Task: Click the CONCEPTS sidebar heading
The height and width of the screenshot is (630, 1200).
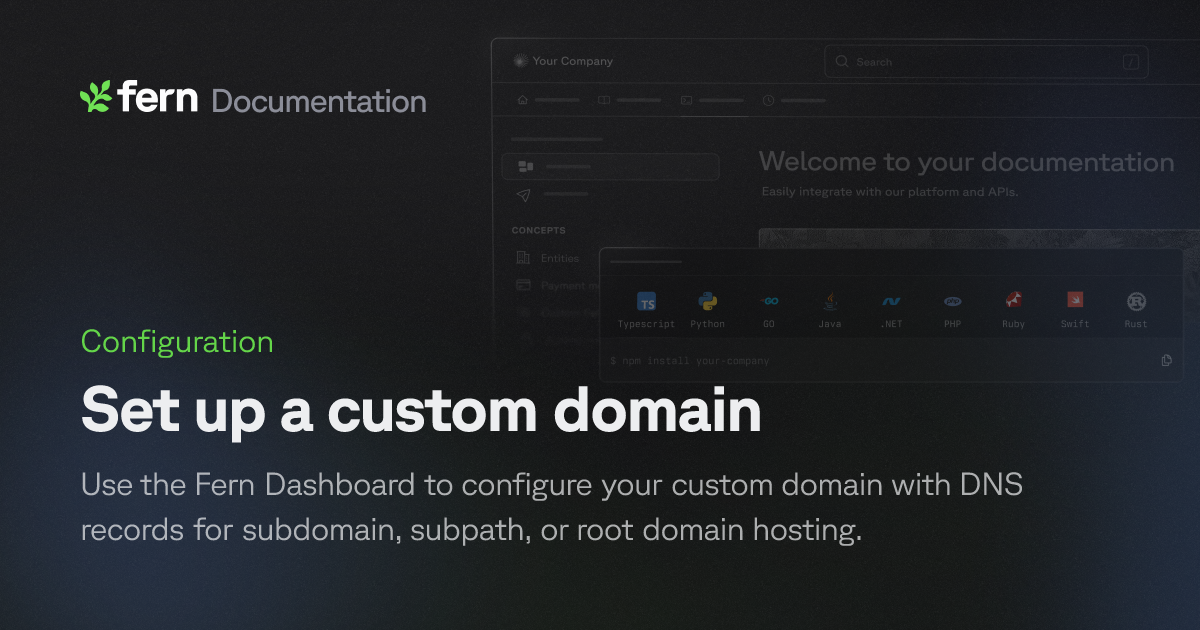Action: [538, 231]
